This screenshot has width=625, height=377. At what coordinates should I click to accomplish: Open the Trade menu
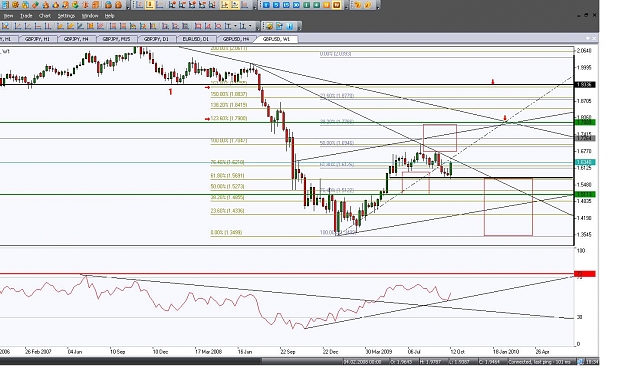pos(26,16)
